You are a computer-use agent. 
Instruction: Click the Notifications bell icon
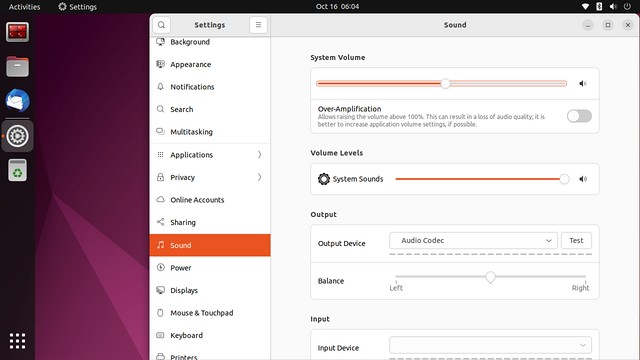160,87
